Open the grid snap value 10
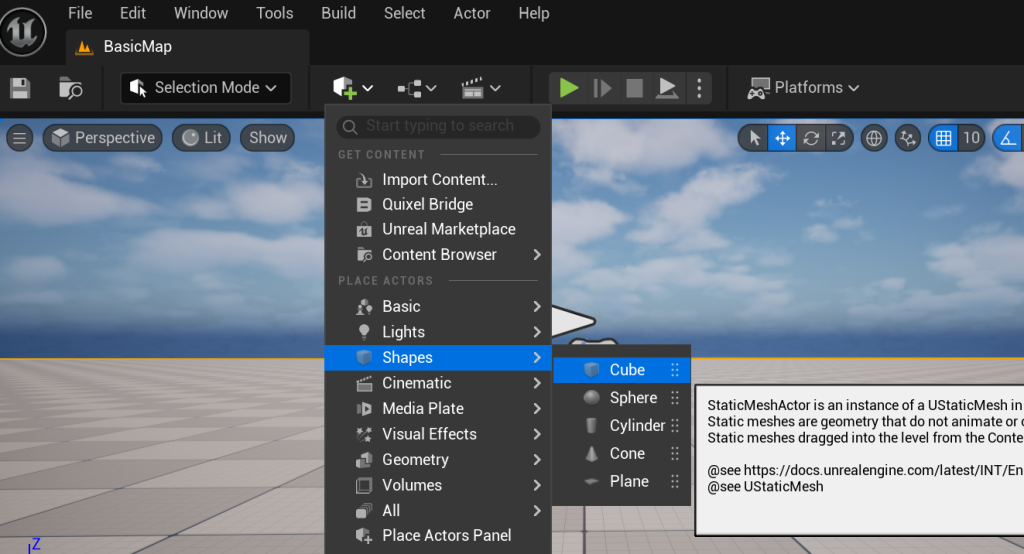 [x=971, y=138]
